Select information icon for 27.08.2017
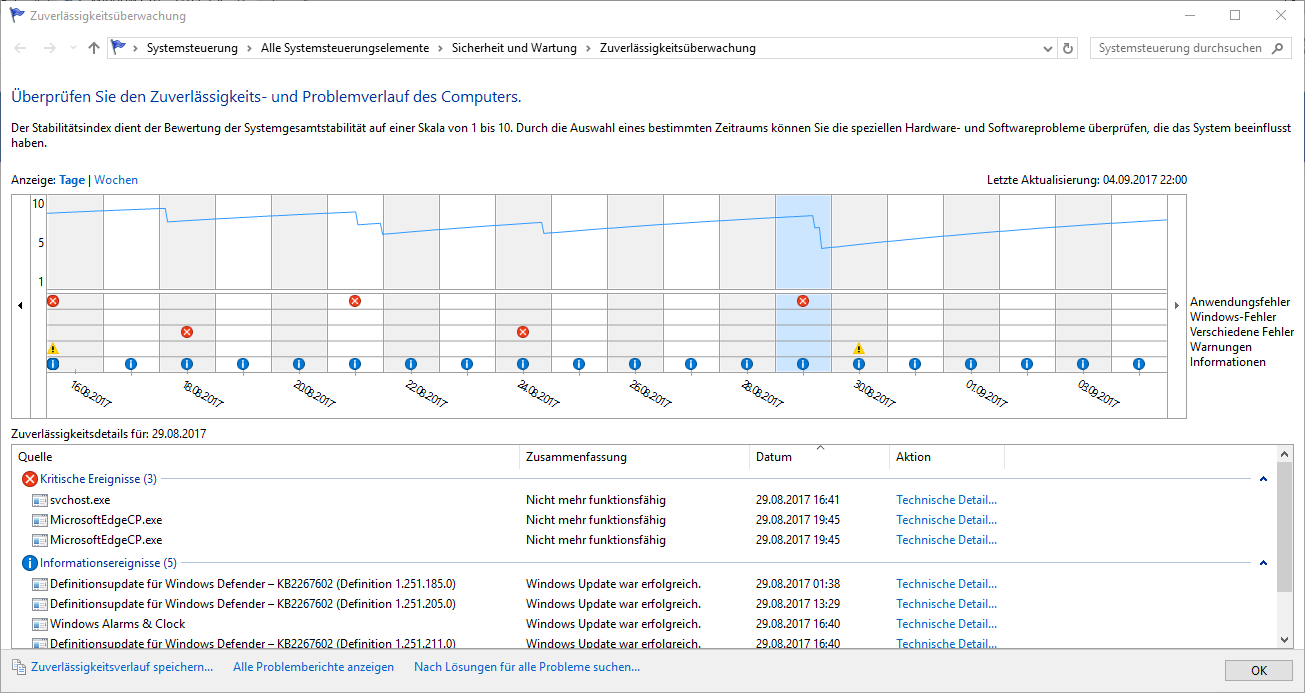 tap(691, 364)
